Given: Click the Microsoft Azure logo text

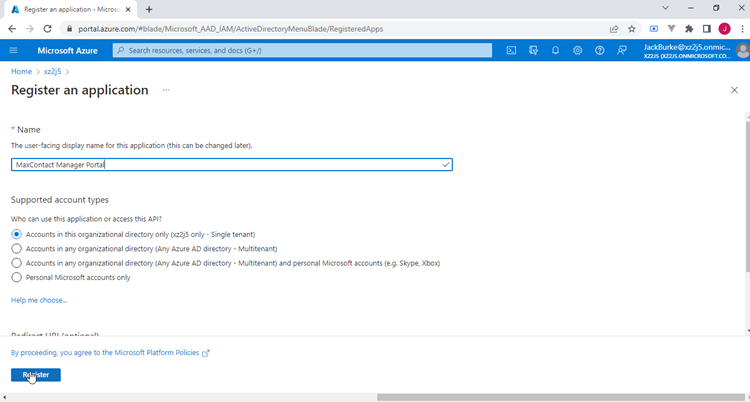Looking at the screenshot, I should pyautogui.click(x=67, y=51).
